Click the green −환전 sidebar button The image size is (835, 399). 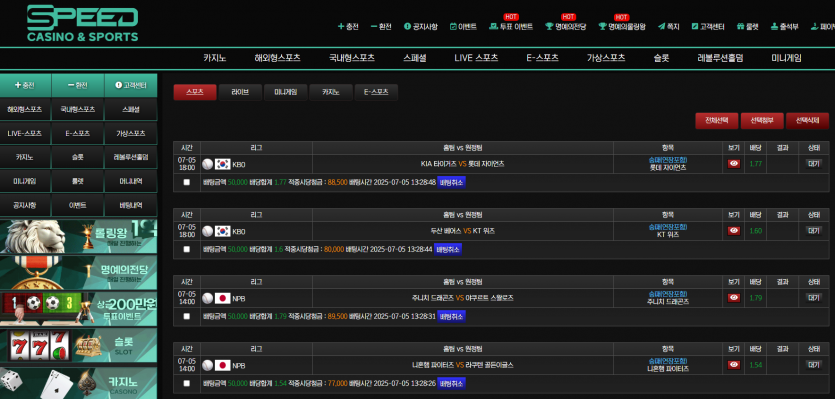point(78,85)
